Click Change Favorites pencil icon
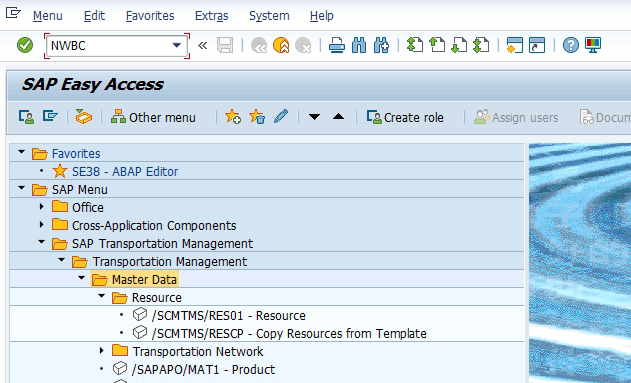This screenshot has height=383, width=631. click(x=281, y=116)
